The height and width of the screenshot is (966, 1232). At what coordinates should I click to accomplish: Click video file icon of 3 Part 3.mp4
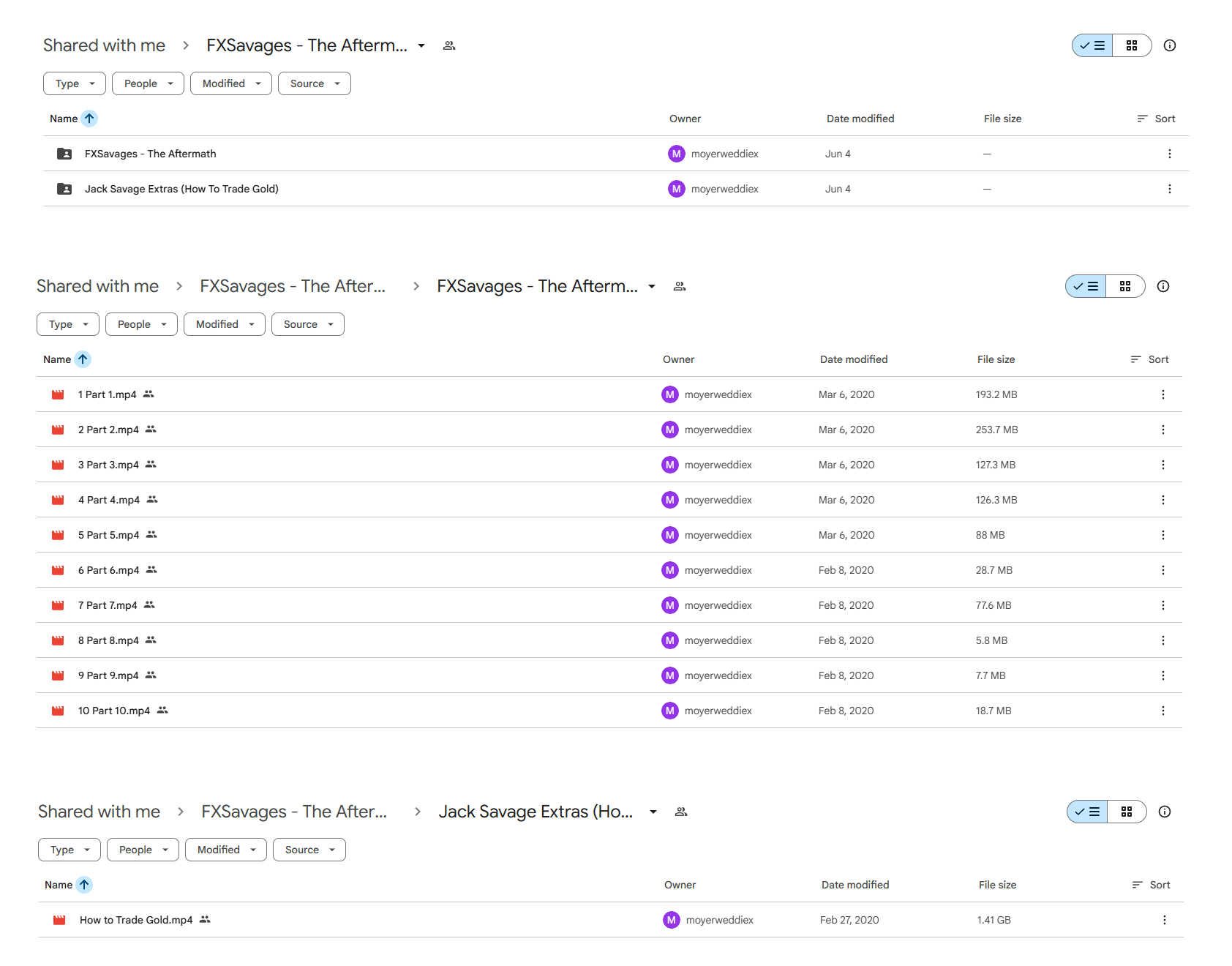58,465
